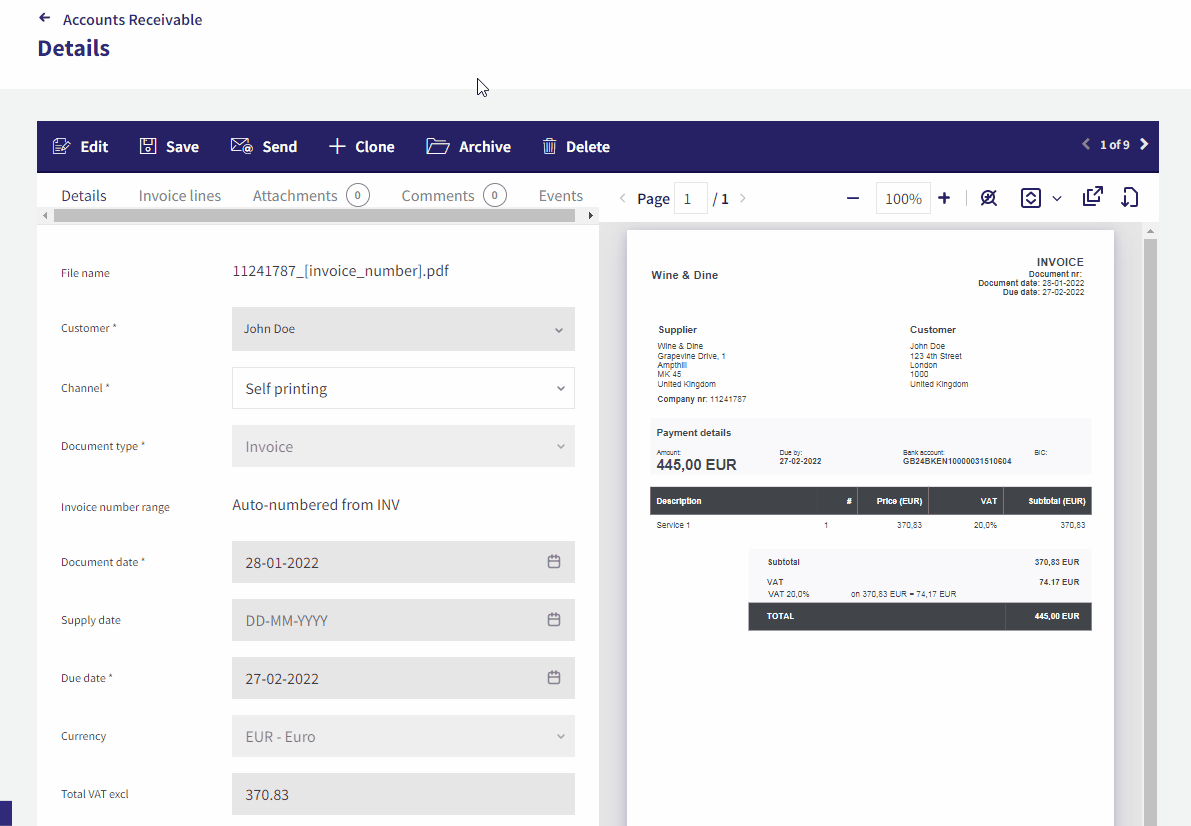The height and width of the screenshot is (826, 1191).
Task: Go to next record arrow beside 1 of 9
Action: (1144, 144)
